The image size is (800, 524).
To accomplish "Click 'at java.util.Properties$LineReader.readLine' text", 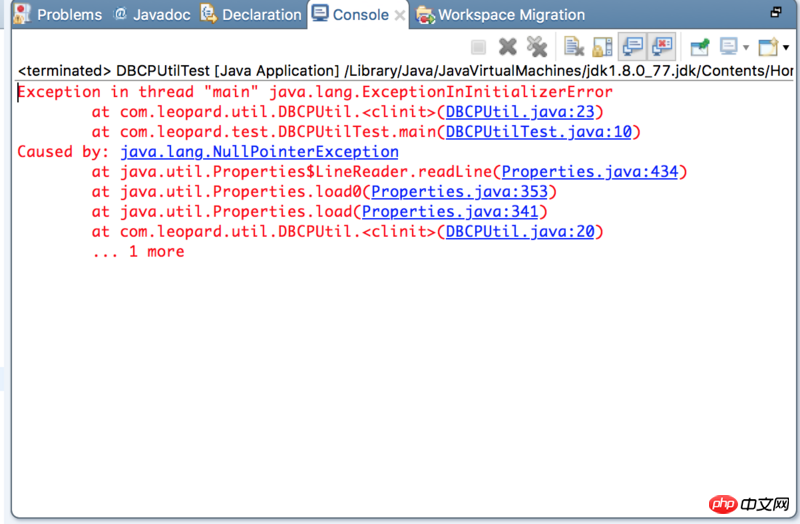I will pos(292,171).
